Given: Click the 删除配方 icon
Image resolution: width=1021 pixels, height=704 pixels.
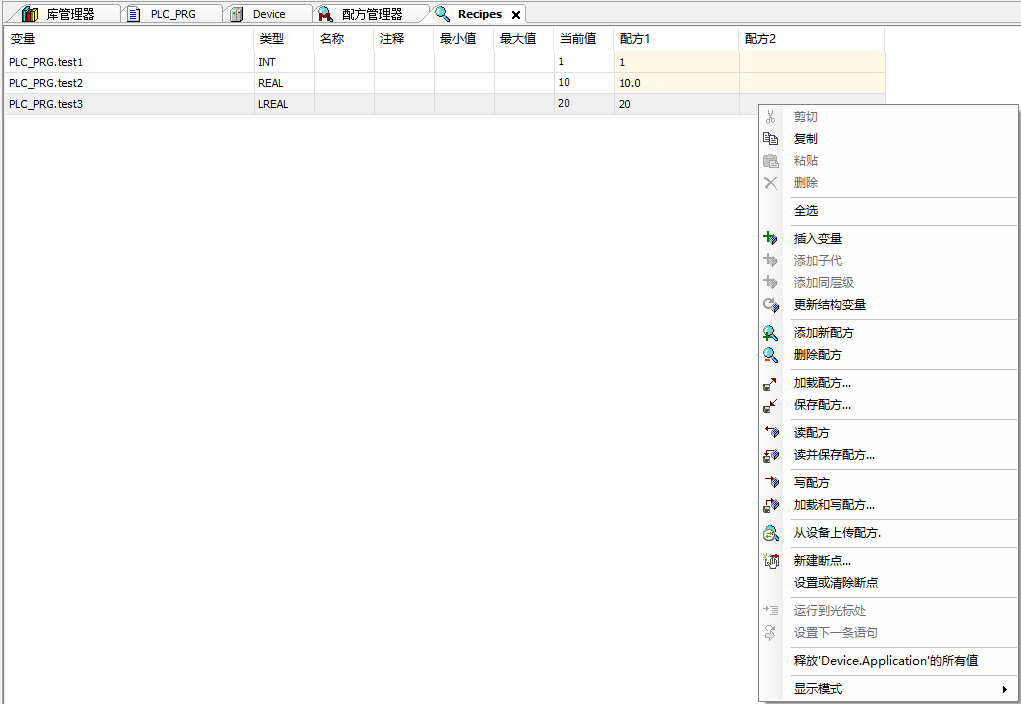Looking at the screenshot, I should (770, 354).
